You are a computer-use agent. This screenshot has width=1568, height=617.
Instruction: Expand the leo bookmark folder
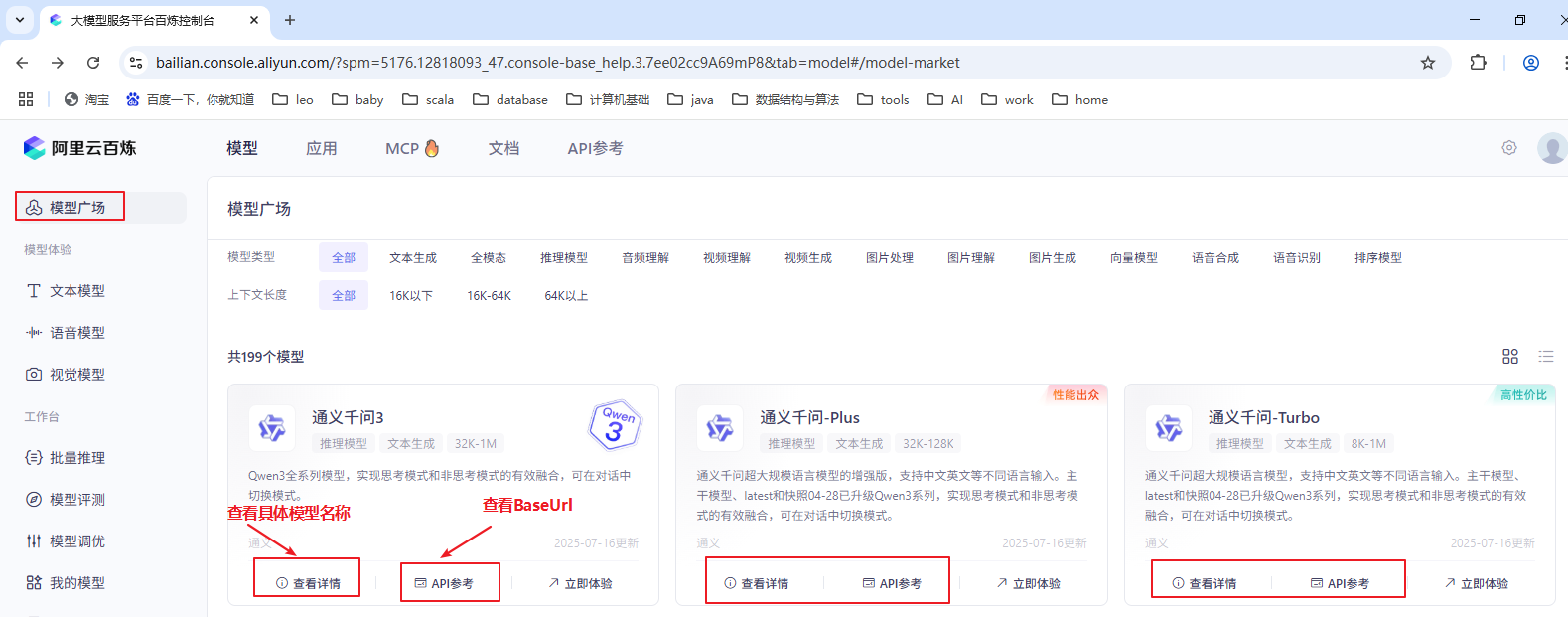coord(293,99)
